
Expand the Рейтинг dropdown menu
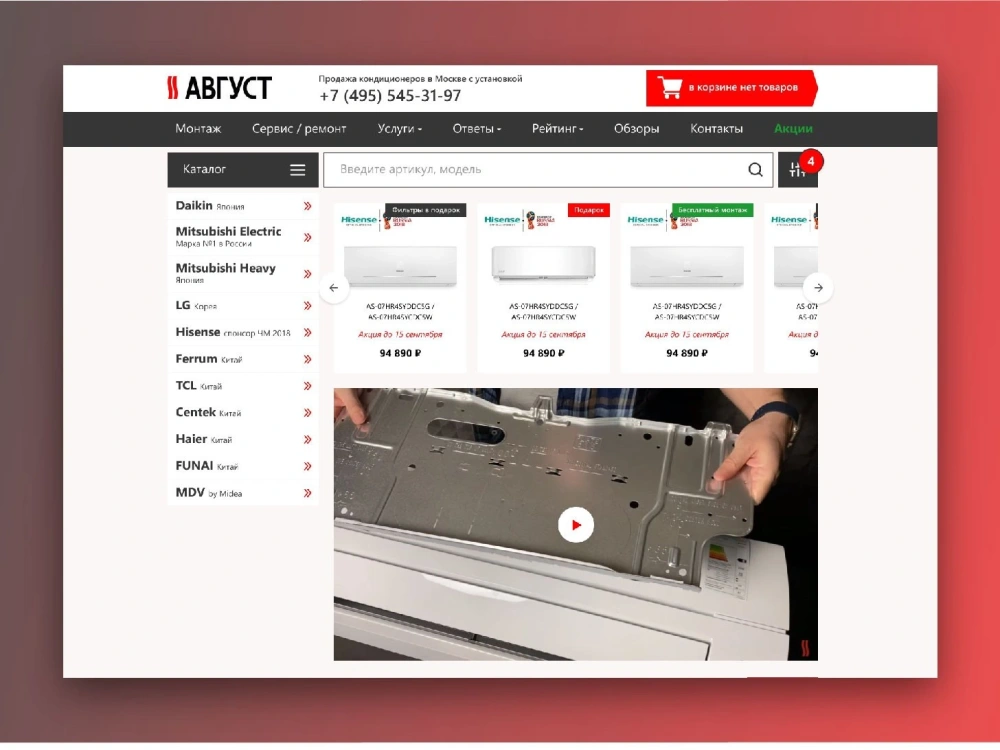557,129
